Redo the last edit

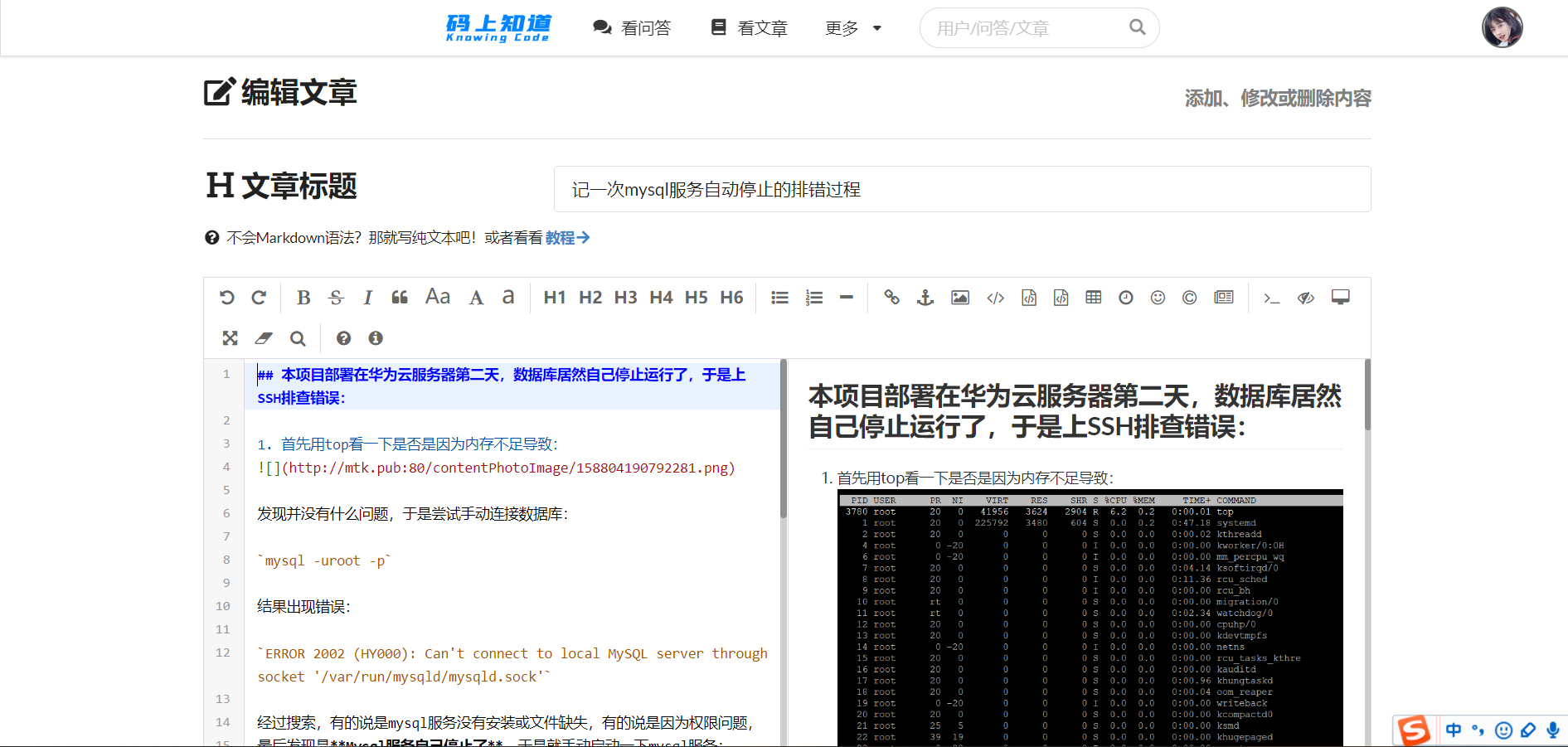click(259, 297)
